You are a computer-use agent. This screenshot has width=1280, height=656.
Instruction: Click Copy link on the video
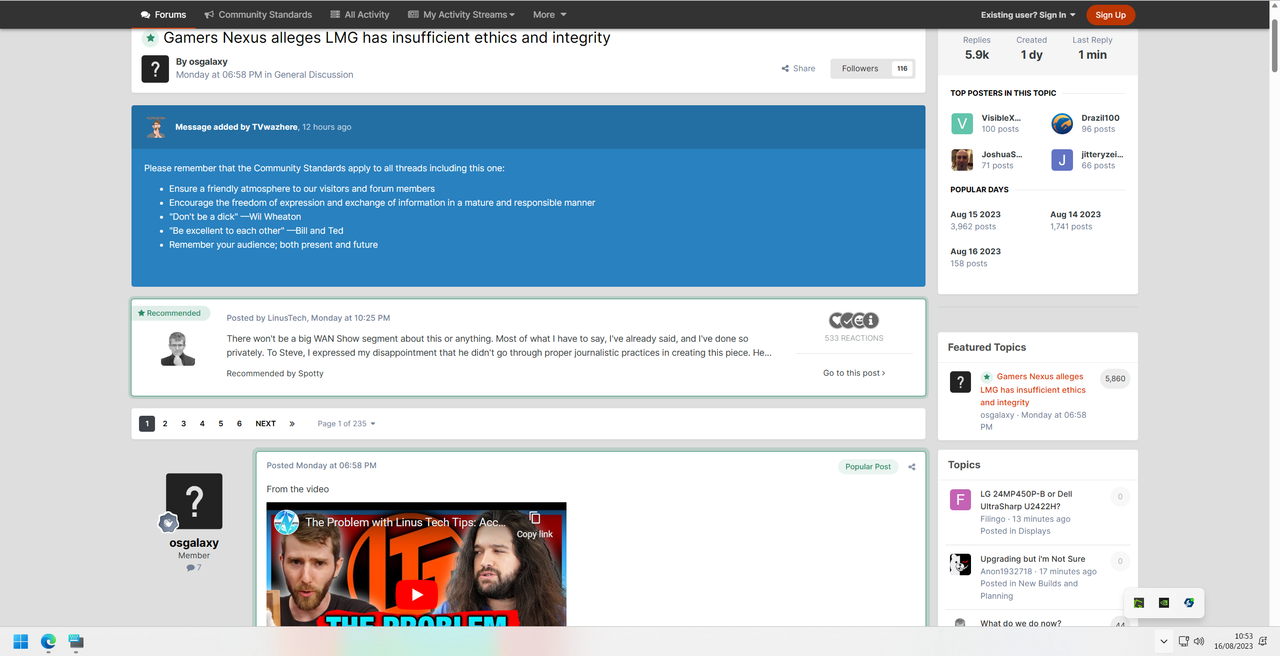coord(534,525)
